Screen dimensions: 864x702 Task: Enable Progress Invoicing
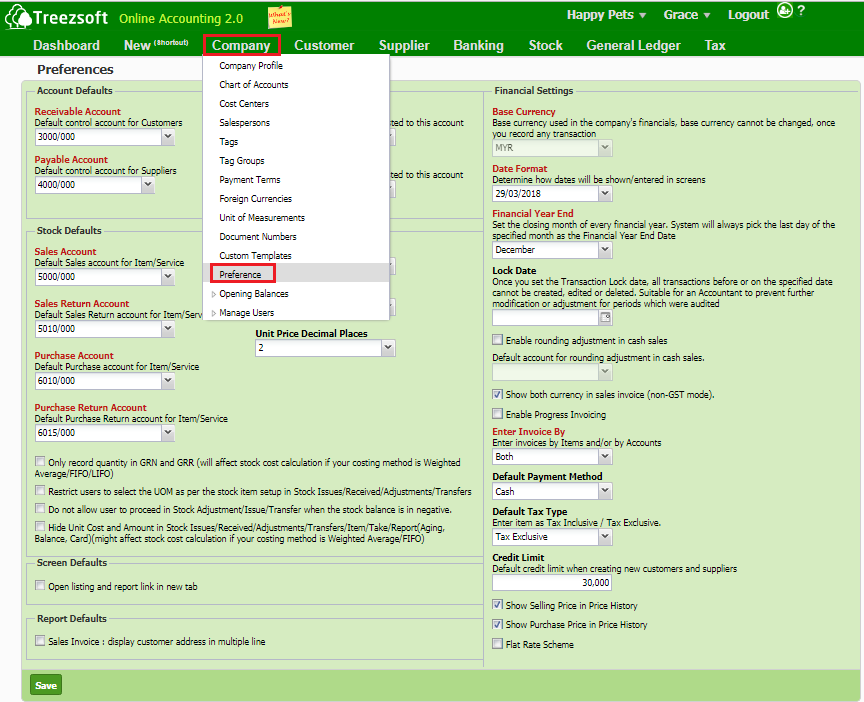point(497,414)
